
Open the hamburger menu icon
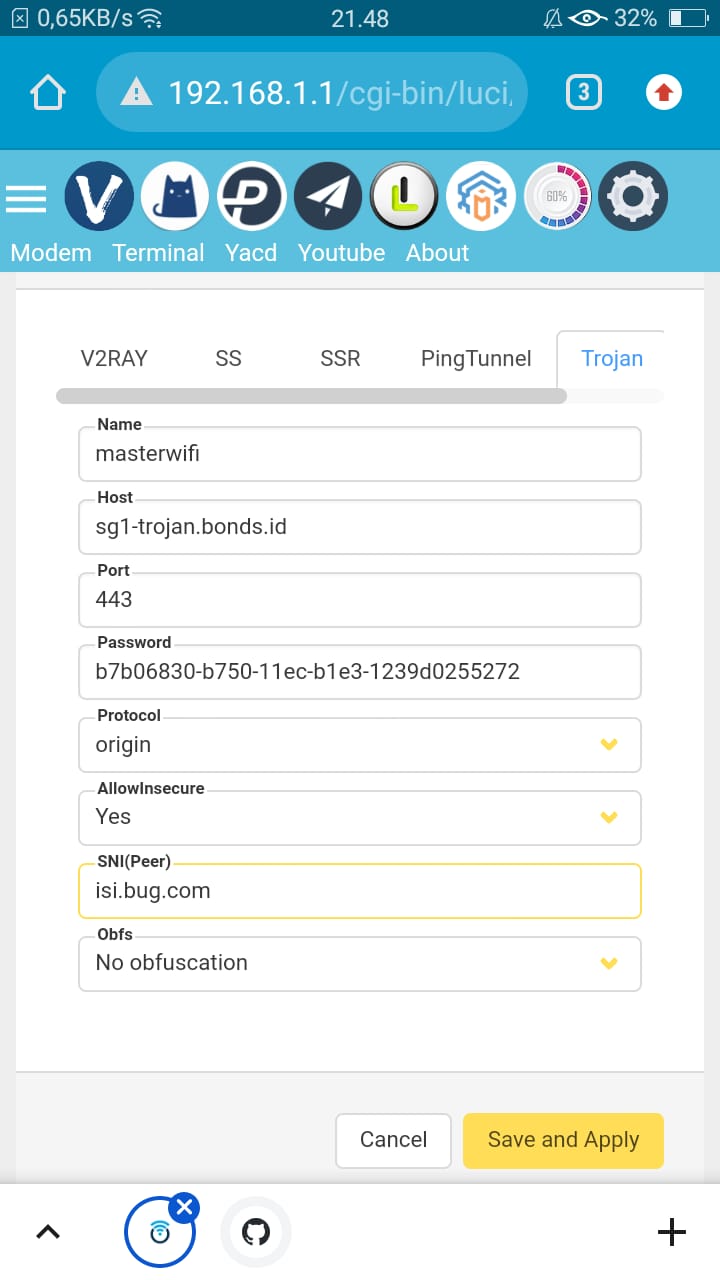[26, 198]
